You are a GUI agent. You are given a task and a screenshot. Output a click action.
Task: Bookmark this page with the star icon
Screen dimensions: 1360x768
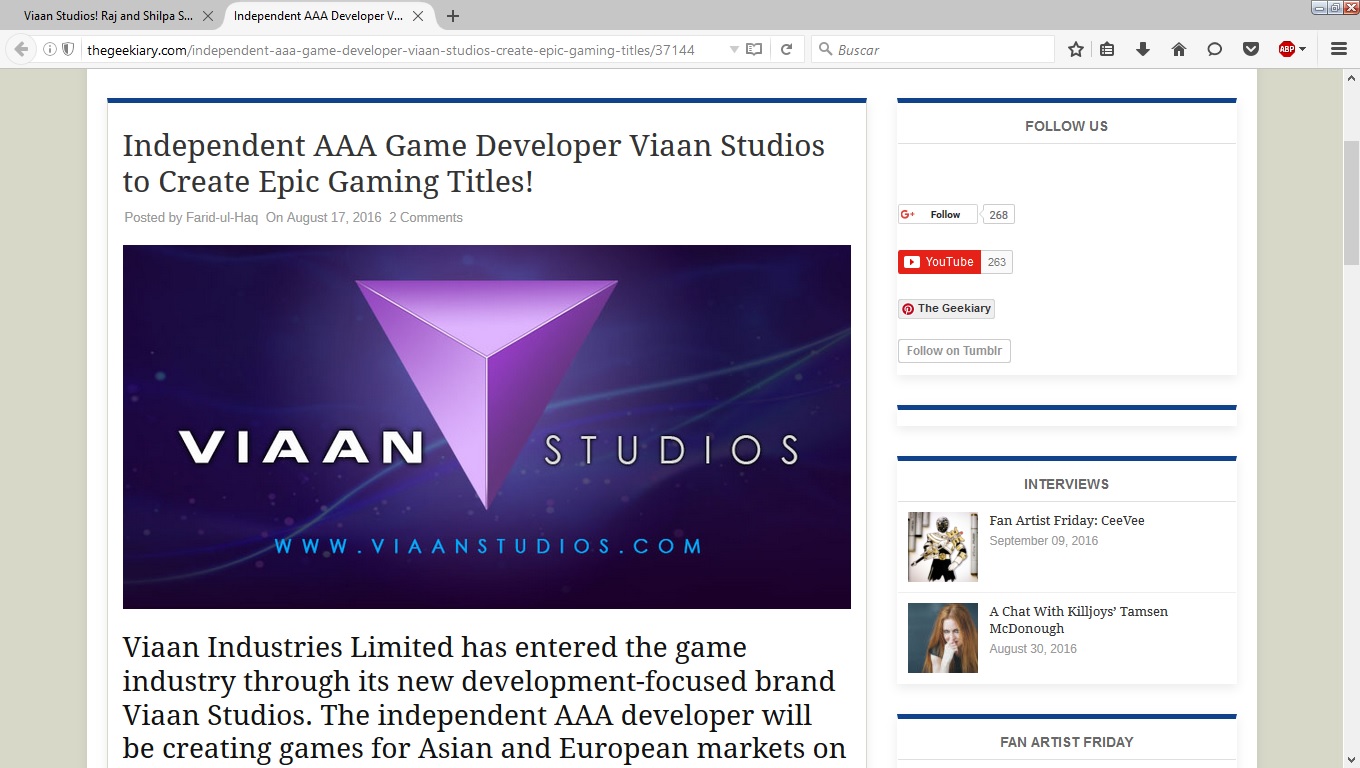(x=1076, y=49)
